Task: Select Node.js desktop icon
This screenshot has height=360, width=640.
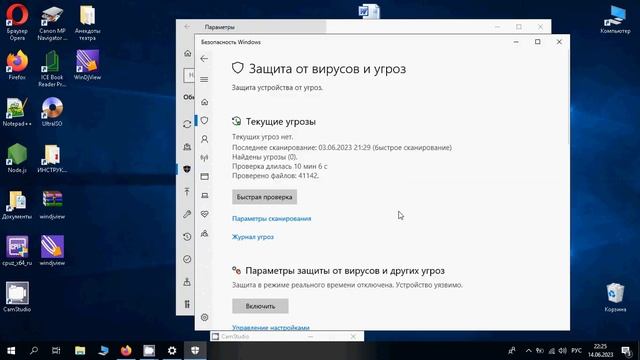Action: pyautogui.click(x=17, y=158)
